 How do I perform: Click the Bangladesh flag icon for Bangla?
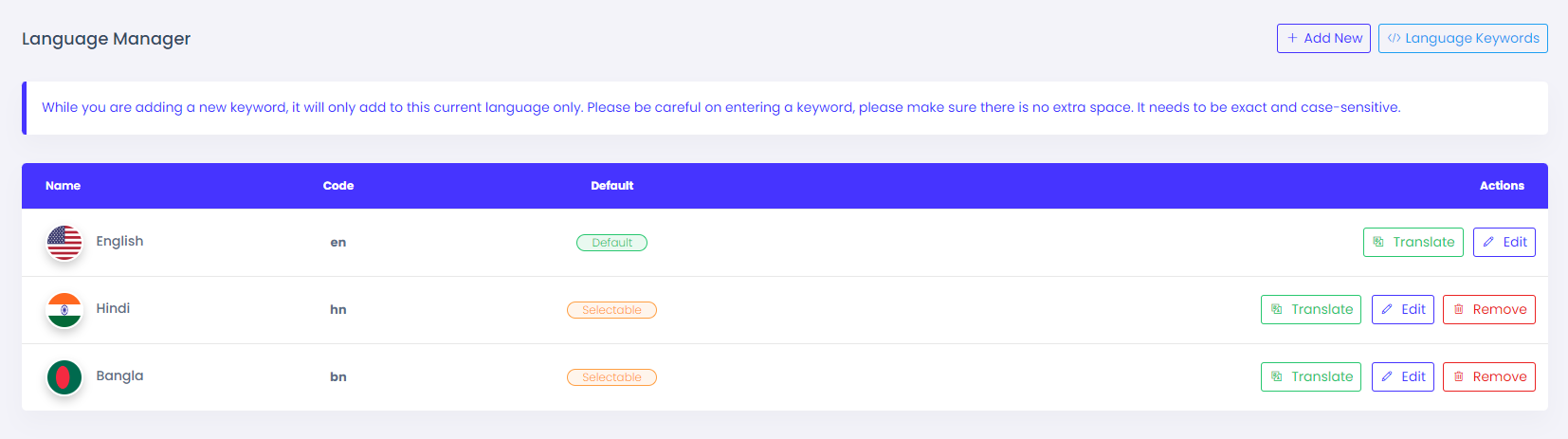(64, 377)
